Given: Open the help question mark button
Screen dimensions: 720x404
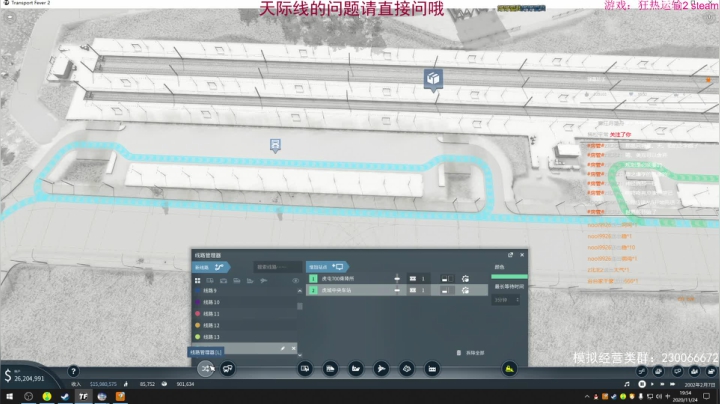Looking at the screenshot, I should 73,371.
